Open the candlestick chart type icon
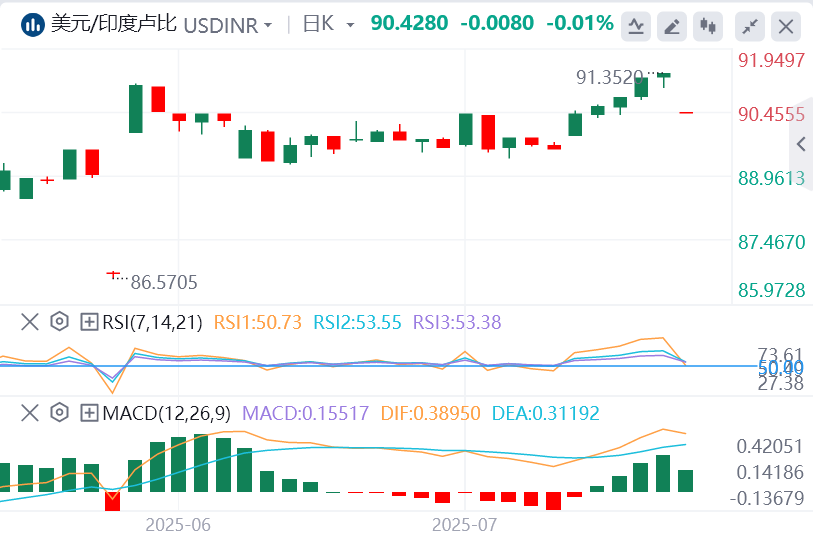The image size is (813, 542). 709,26
